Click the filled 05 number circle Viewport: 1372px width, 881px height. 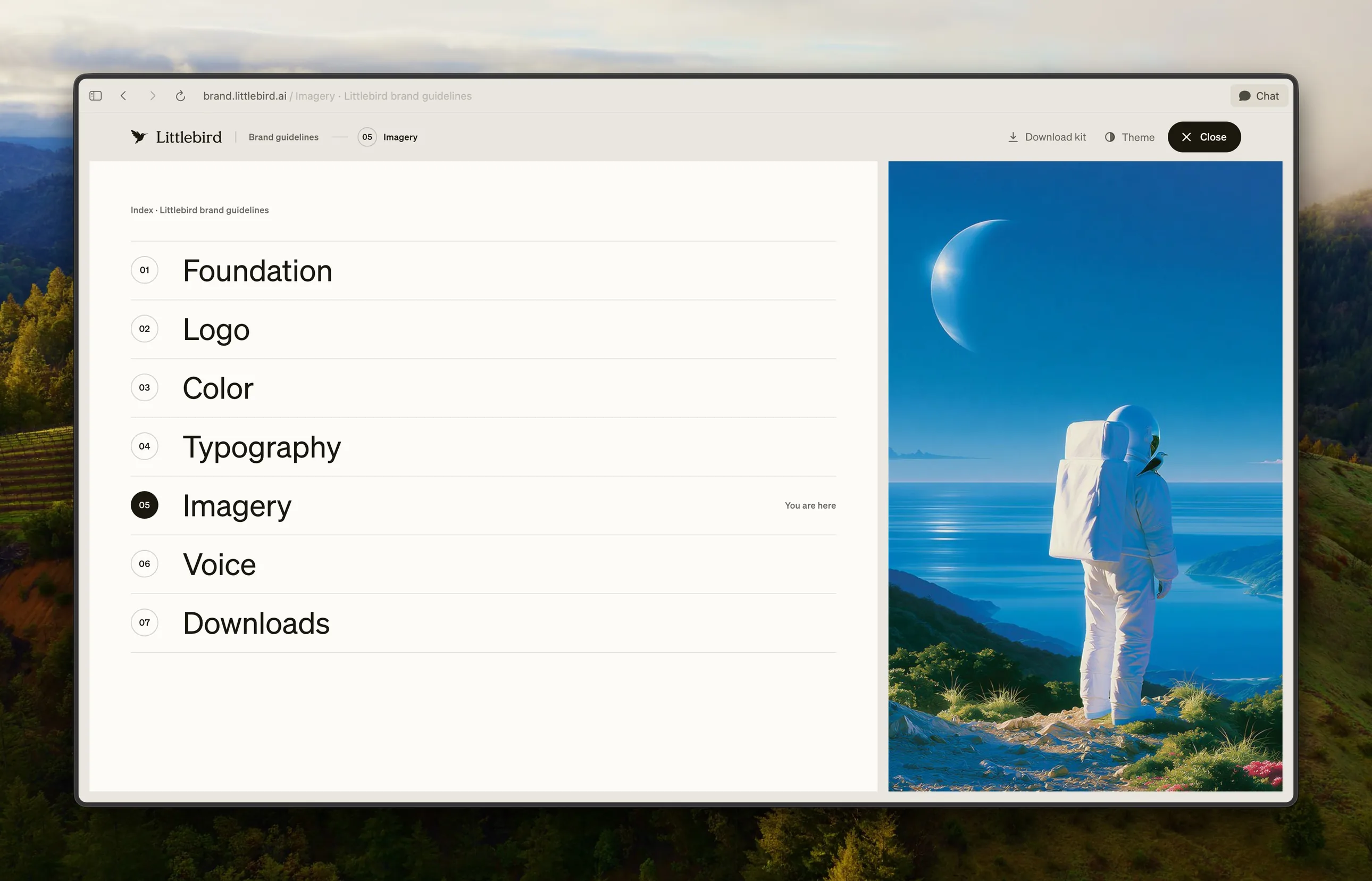pos(145,505)
